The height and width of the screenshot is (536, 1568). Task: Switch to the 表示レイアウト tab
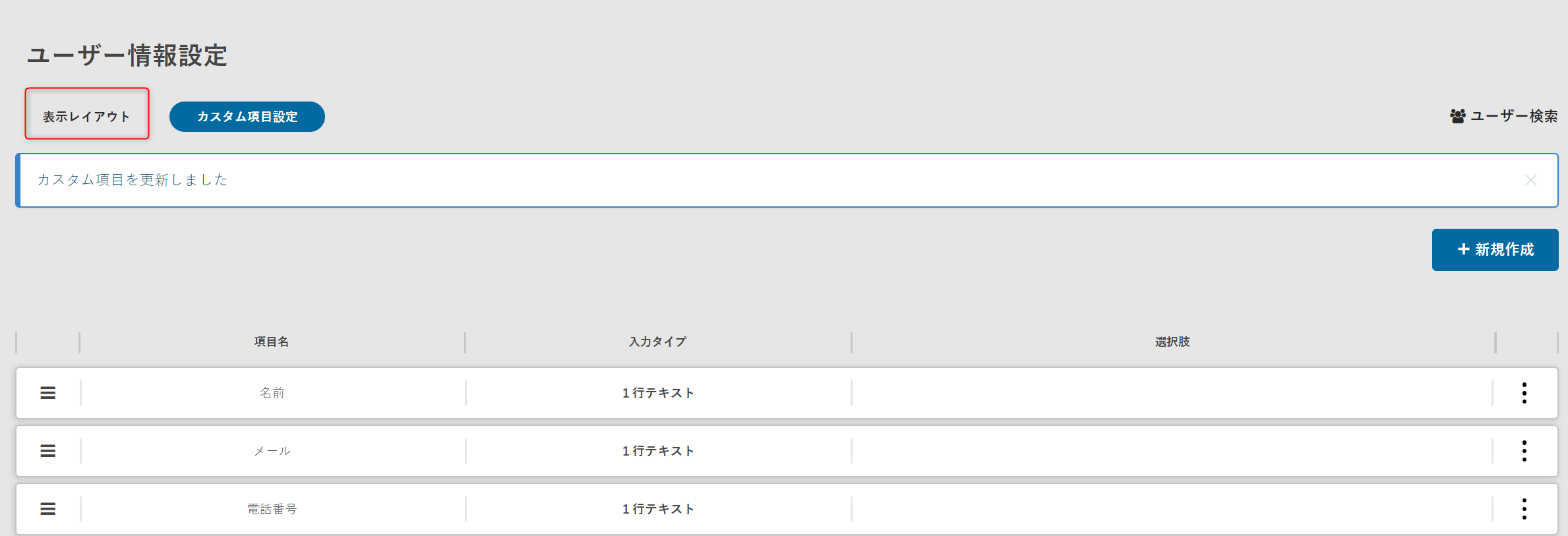[86, 117]
